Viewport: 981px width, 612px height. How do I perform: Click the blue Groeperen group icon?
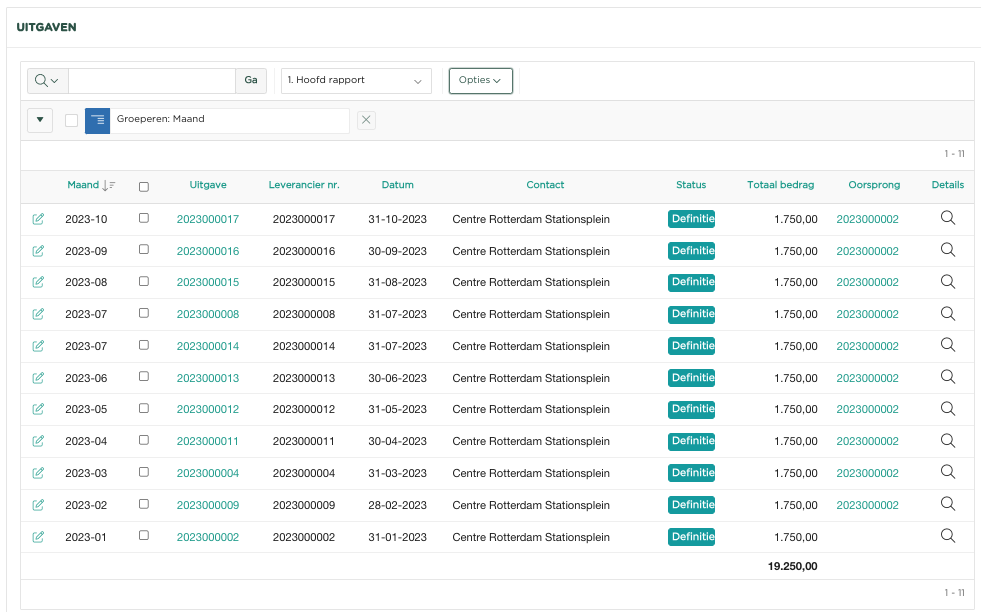pos(97,120)
